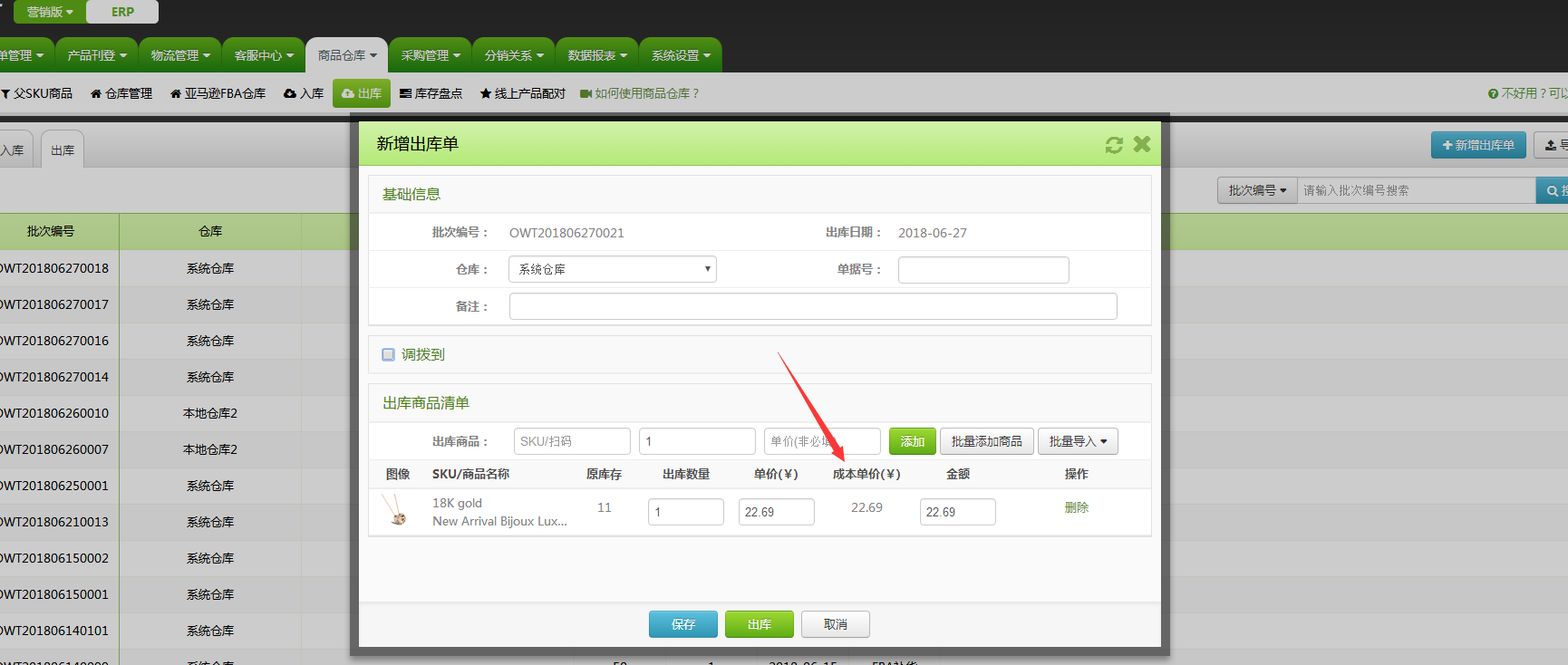Viewport: 1568px width, 665px height.
Task: Select the green 出库 cloud button
Action: click(362, 93)
